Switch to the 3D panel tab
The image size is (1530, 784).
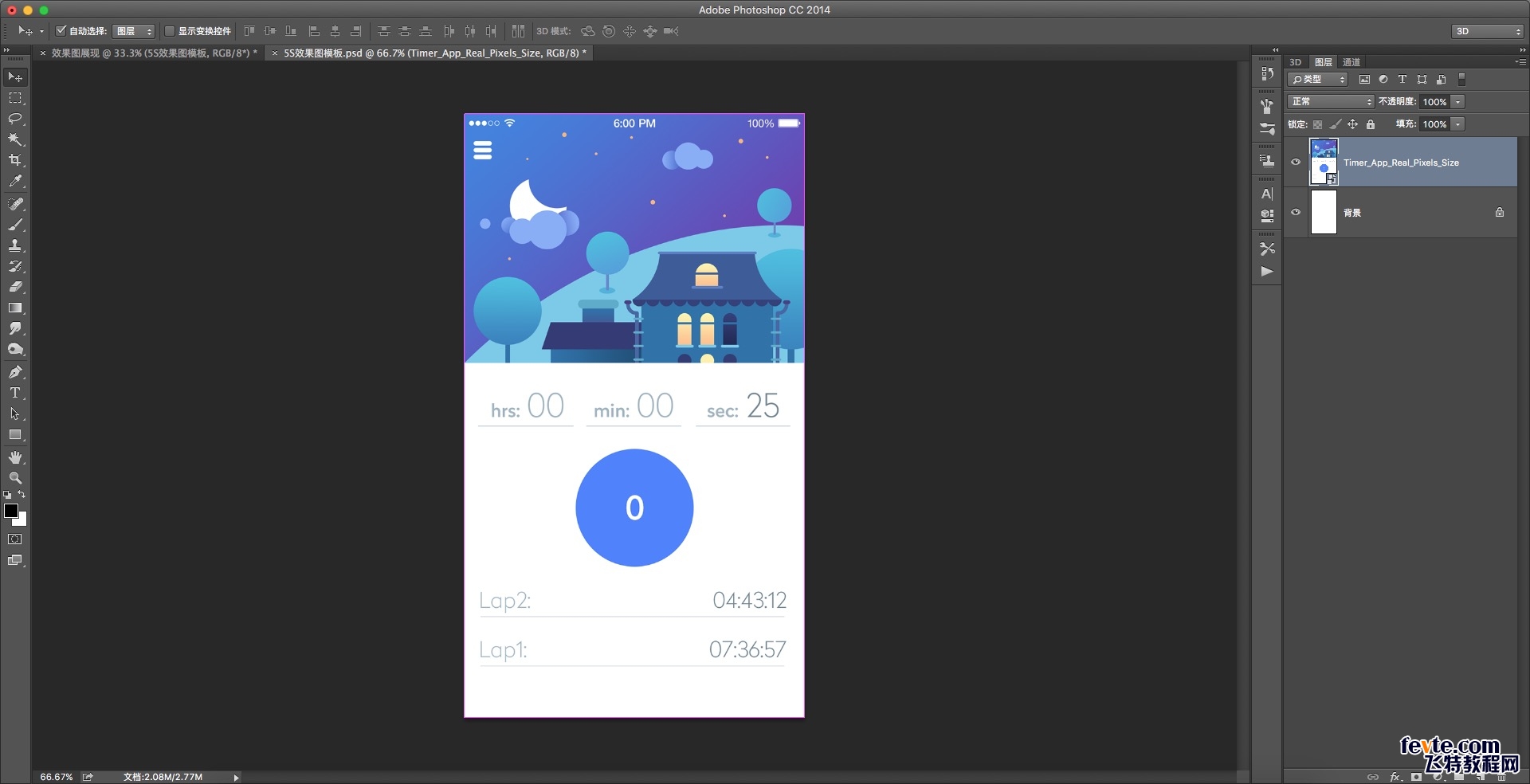(x=1296, y=62)
